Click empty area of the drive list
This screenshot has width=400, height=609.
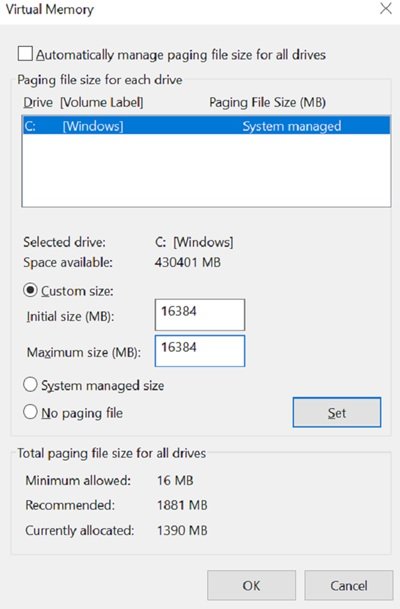coord(206,170)
